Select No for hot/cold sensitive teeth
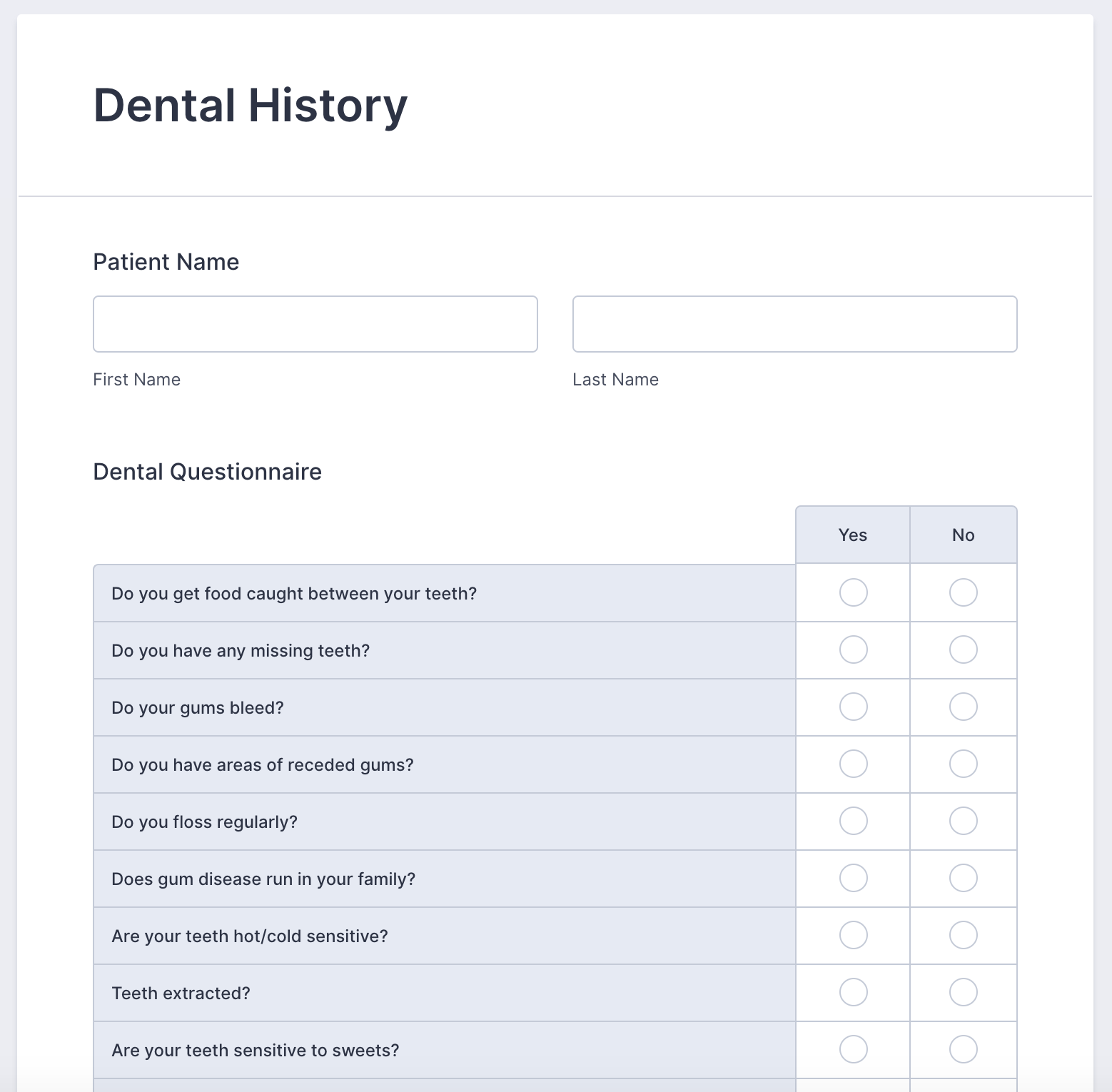This screenshot has height=1092, width=1112. click(963, 935)
